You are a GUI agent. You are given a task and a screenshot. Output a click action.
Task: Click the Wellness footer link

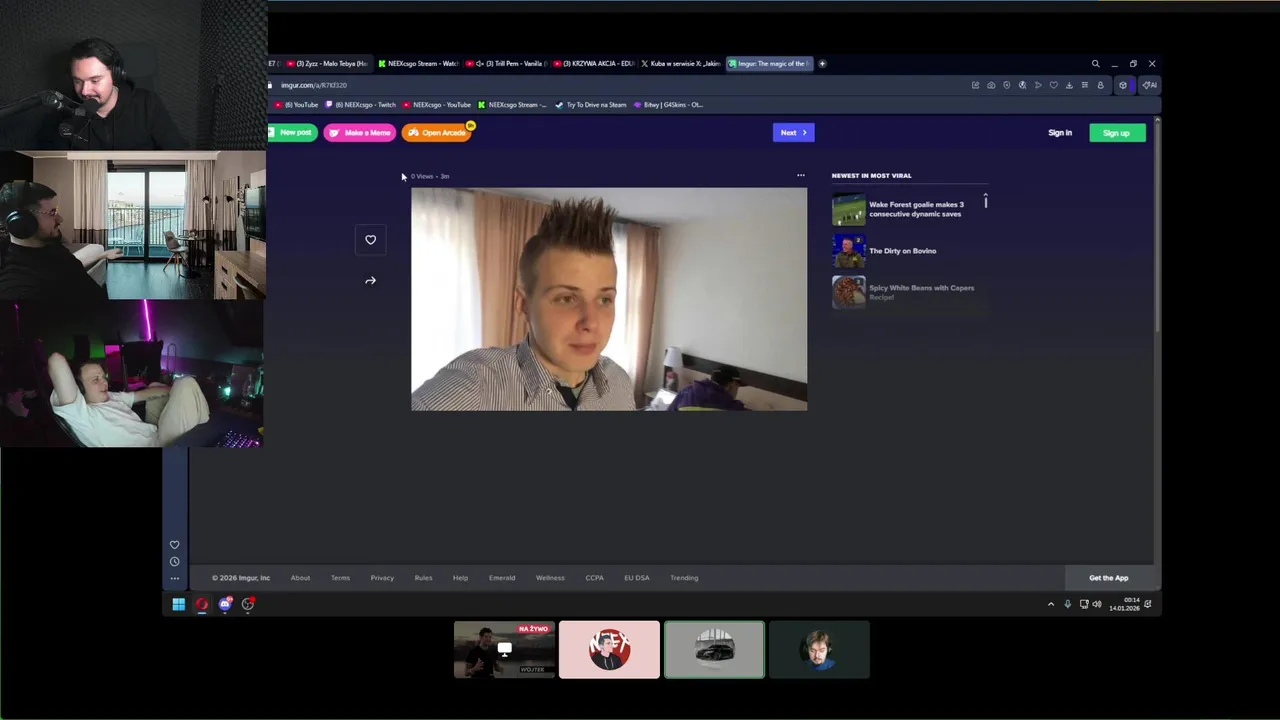click(x=550, y=578)
